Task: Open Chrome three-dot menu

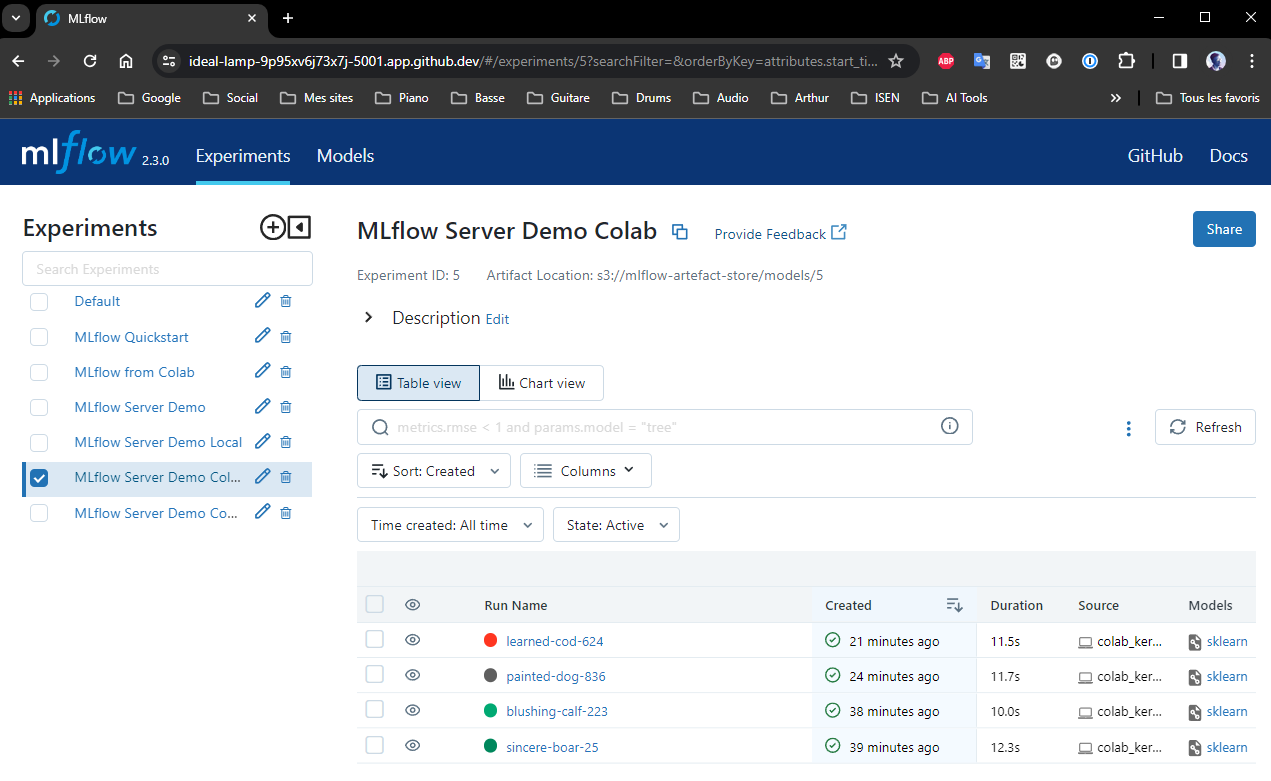Action: click(x=1252, y=61)
